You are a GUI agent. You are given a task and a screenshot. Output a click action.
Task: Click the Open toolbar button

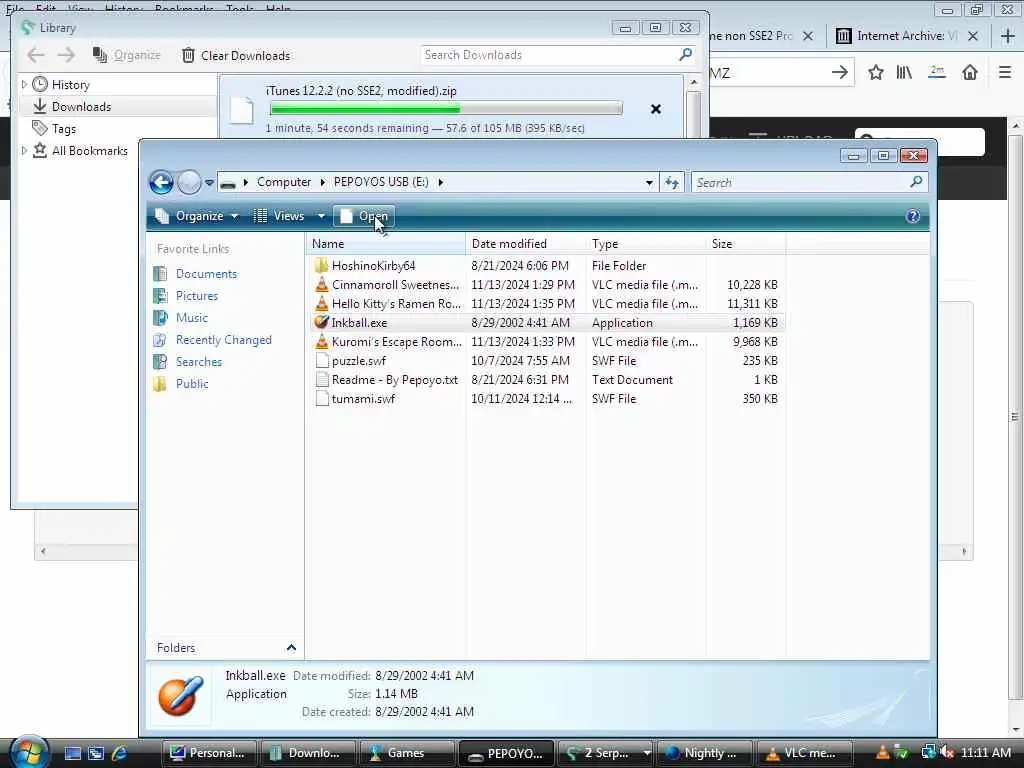[364, 216]
